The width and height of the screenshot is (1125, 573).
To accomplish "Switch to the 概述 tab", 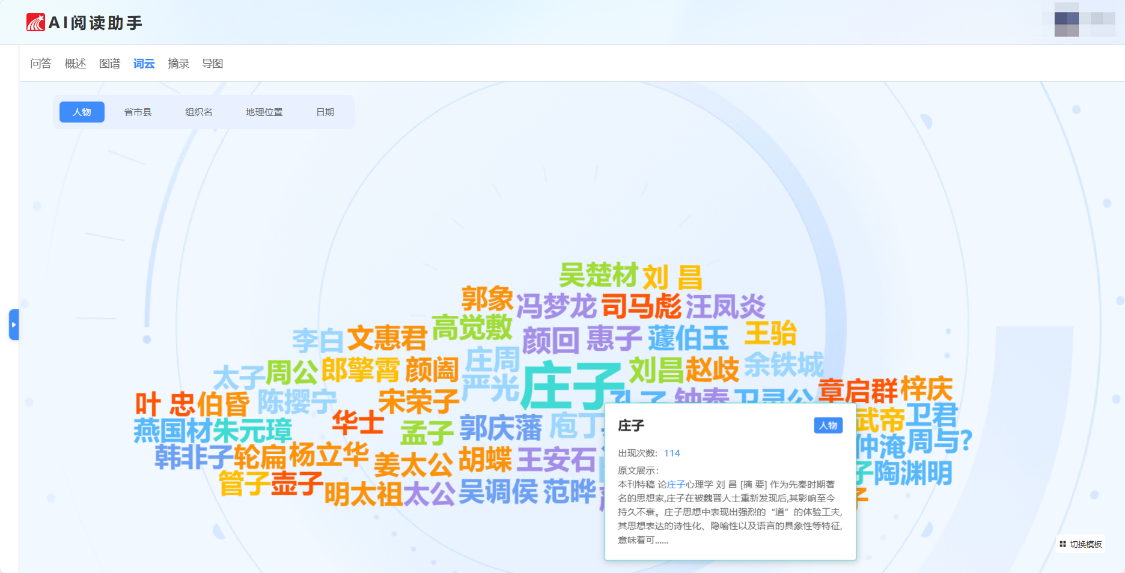I will pyautogui.click(x=75, y=64).
